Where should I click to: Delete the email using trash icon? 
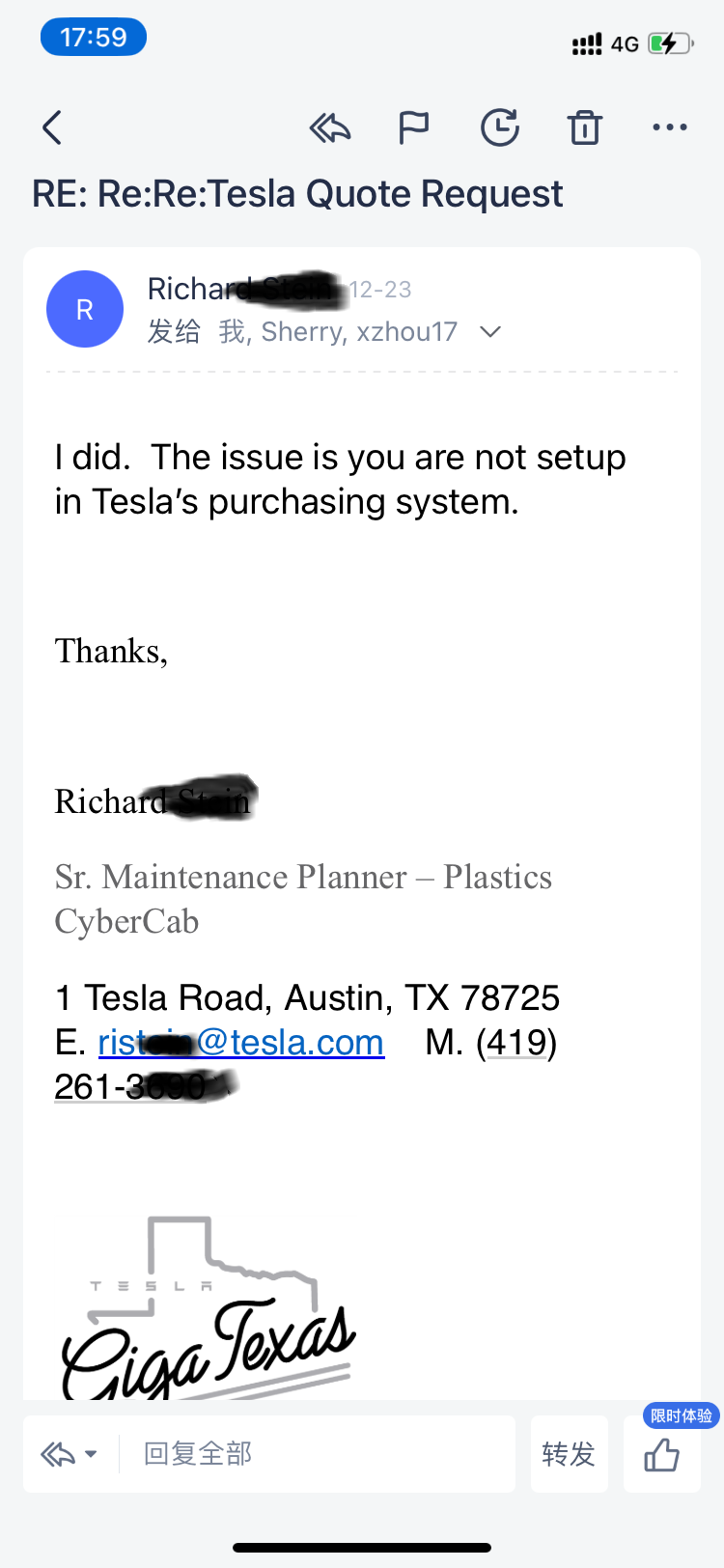pos(585,127)
